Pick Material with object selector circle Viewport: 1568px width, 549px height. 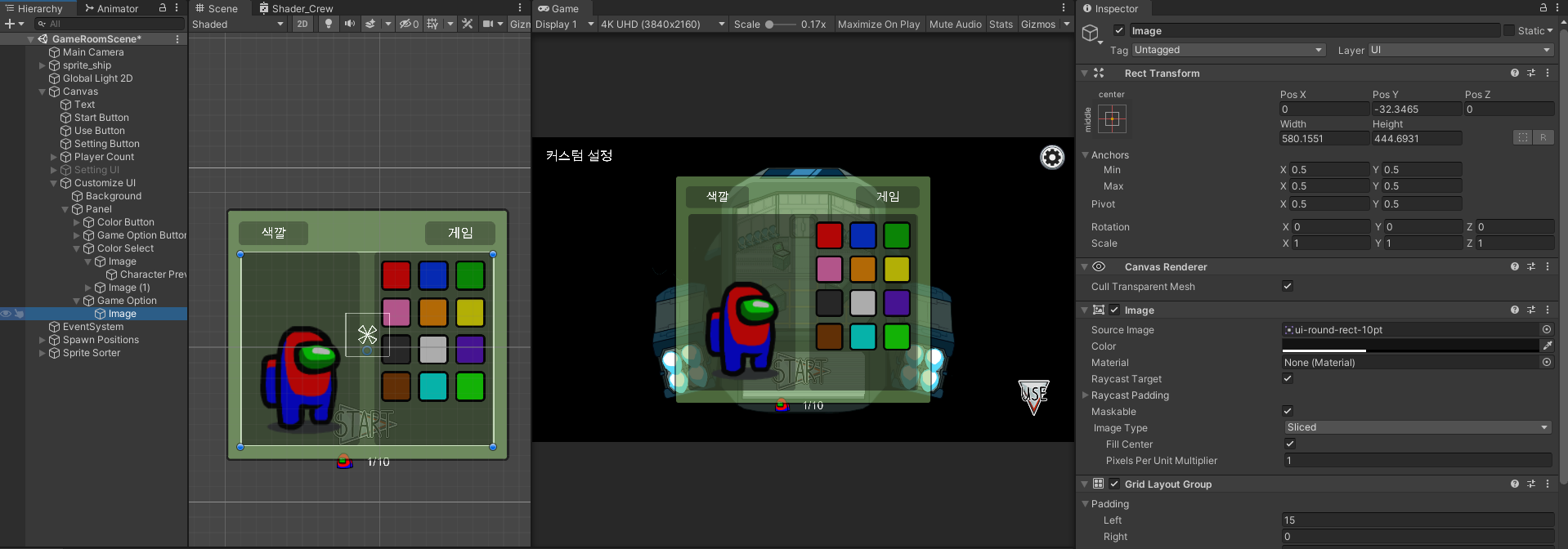click(x=1547, y=362)
